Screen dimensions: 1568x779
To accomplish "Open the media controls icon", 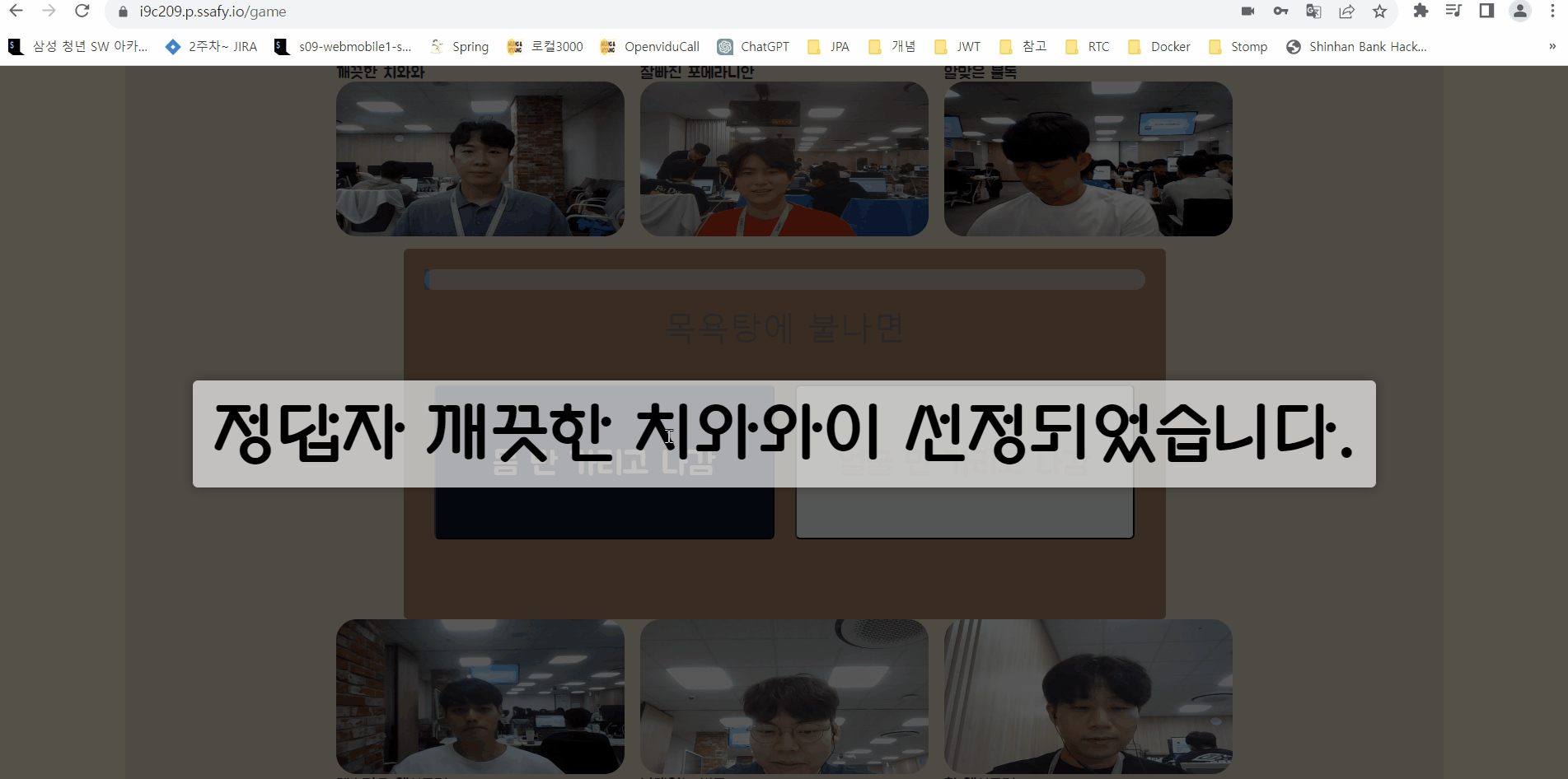I will (x=1453, y=12).
